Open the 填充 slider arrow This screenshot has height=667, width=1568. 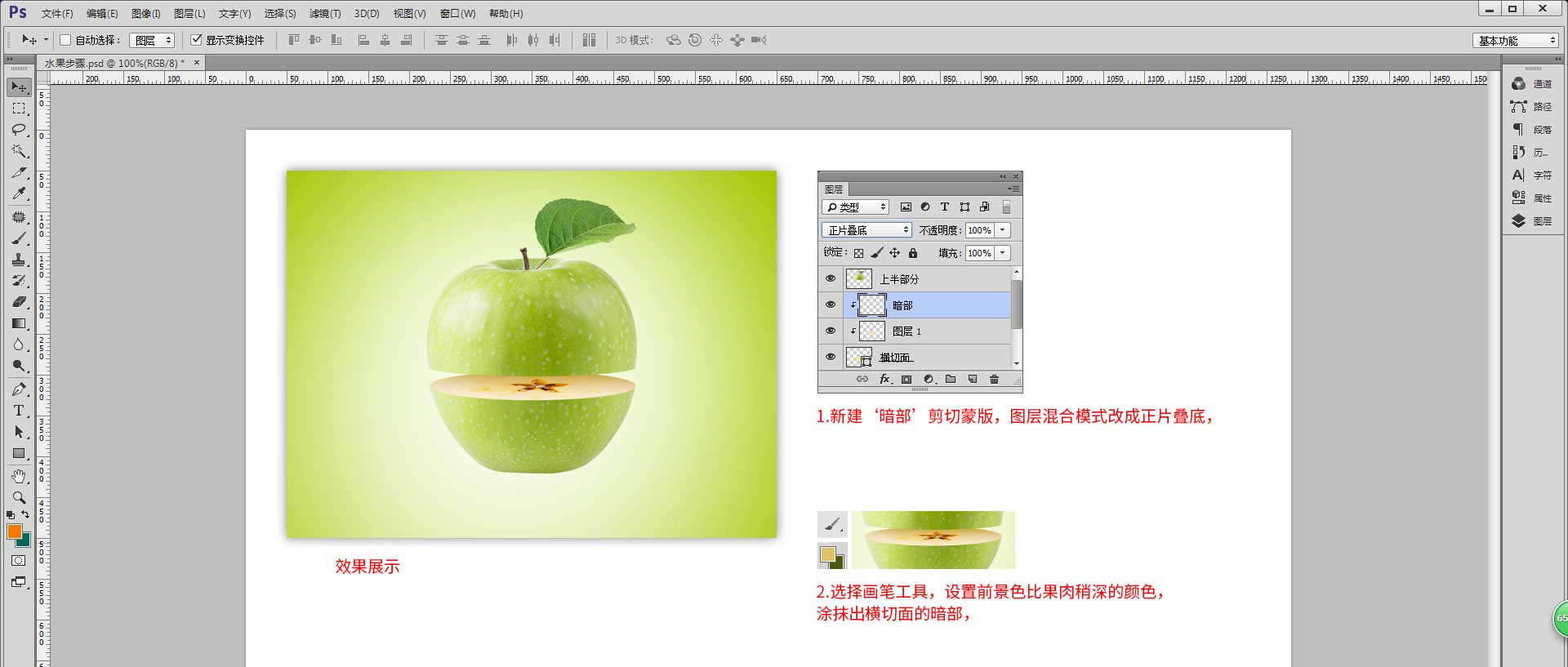click(1004, 253)
